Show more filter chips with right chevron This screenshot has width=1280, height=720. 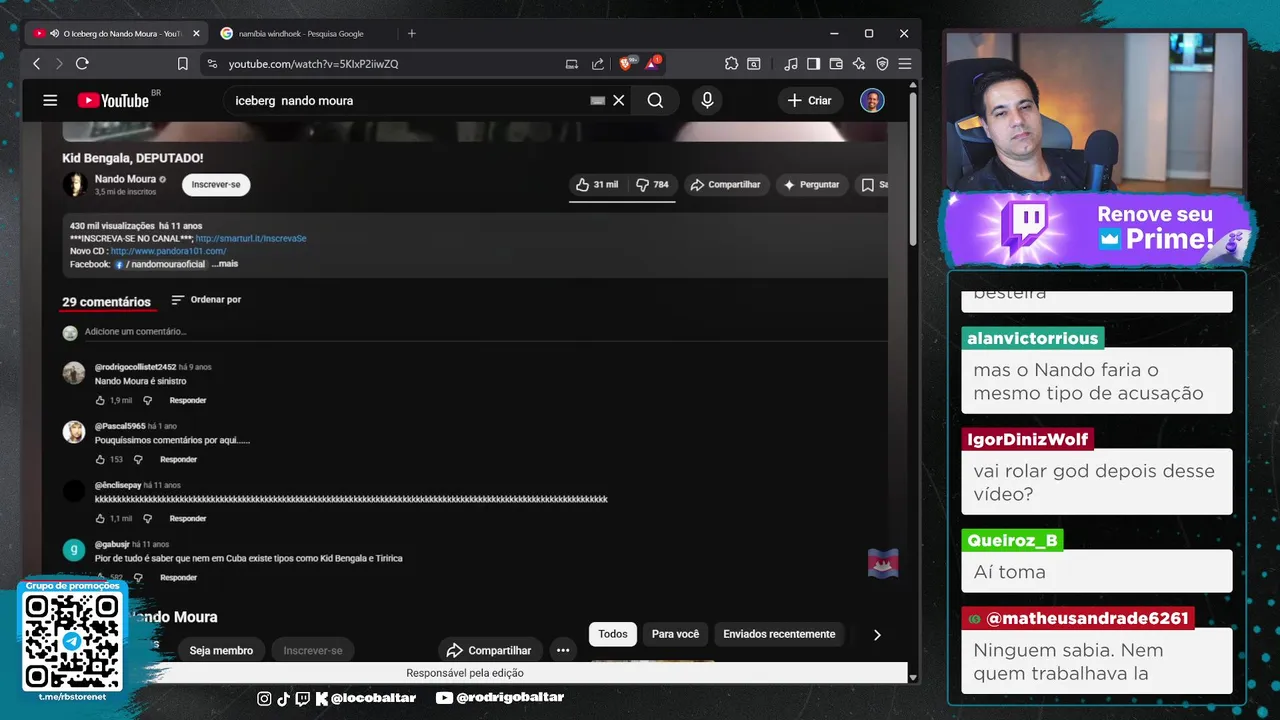(x=877, y=634)
